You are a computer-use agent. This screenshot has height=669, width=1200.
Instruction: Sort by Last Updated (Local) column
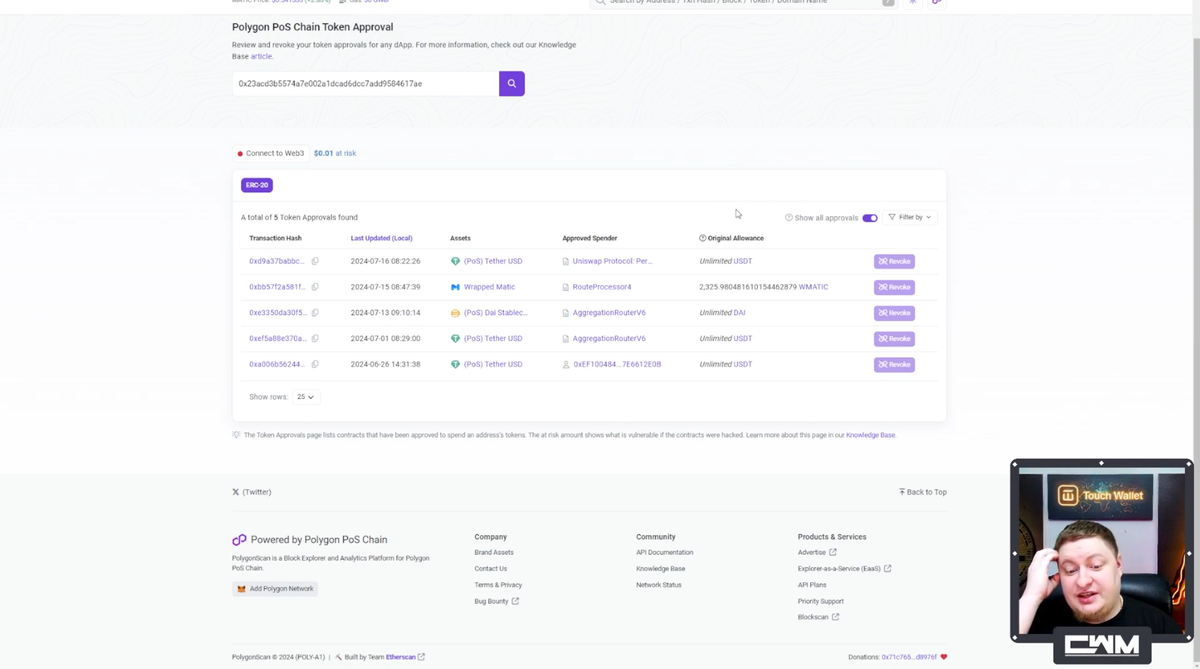point(381,238)
